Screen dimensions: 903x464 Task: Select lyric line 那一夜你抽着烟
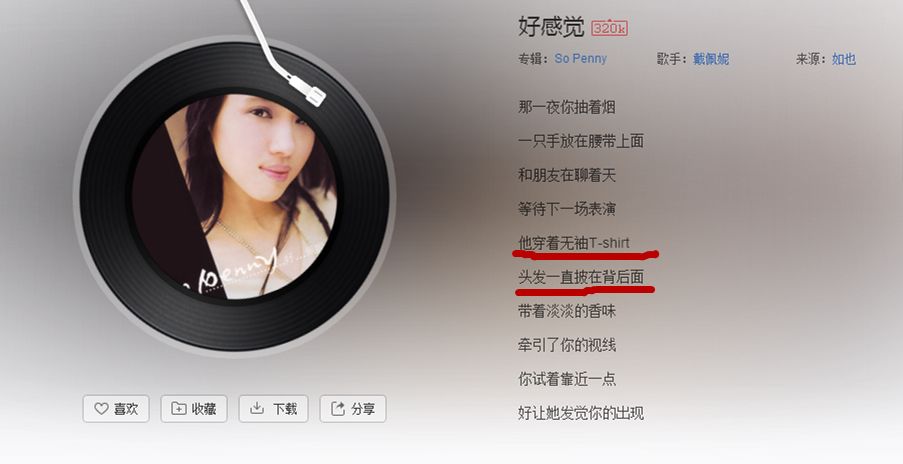[567, 107]
